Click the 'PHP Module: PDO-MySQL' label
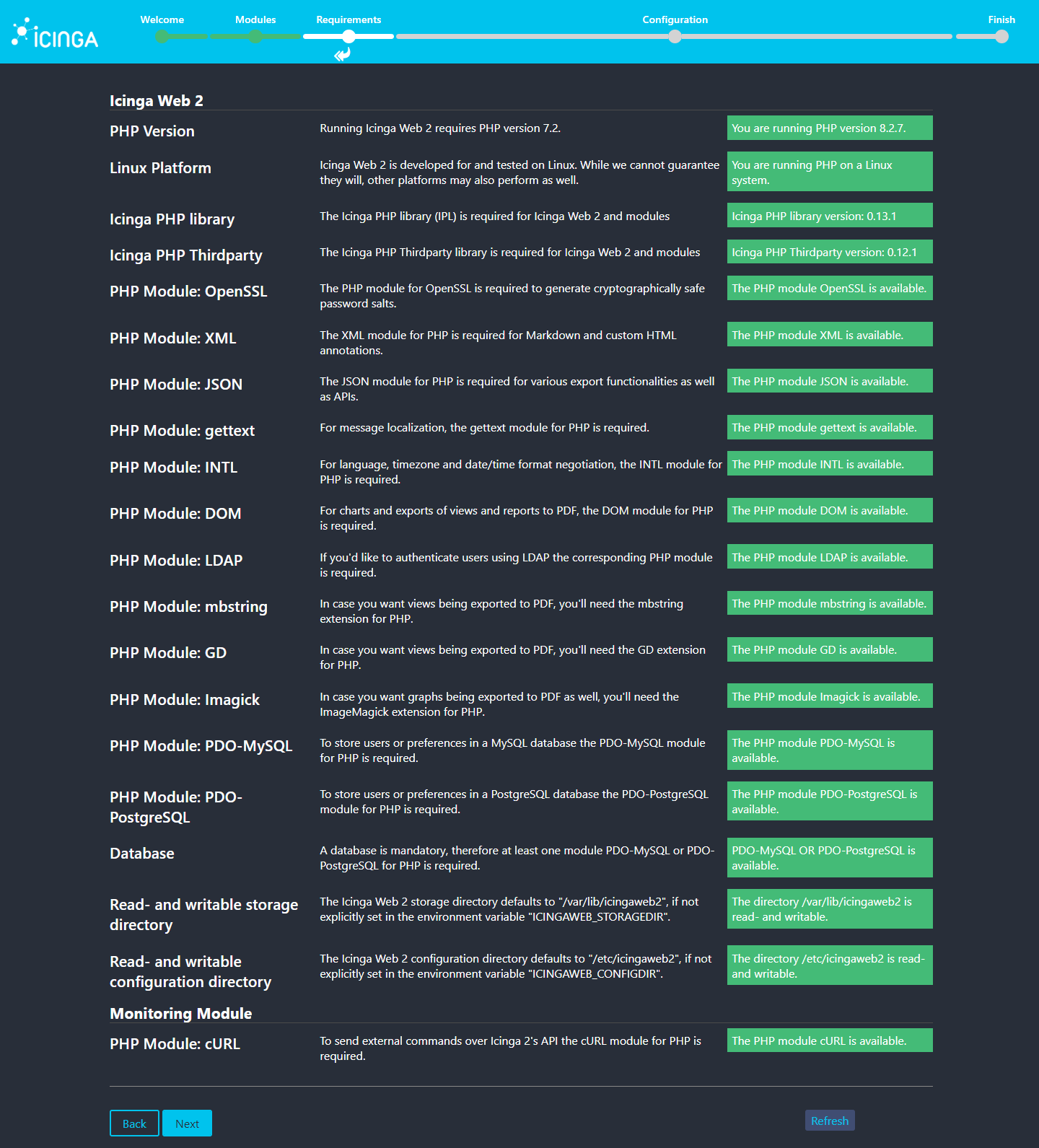 pyautogui.click(x=201, y=746)
